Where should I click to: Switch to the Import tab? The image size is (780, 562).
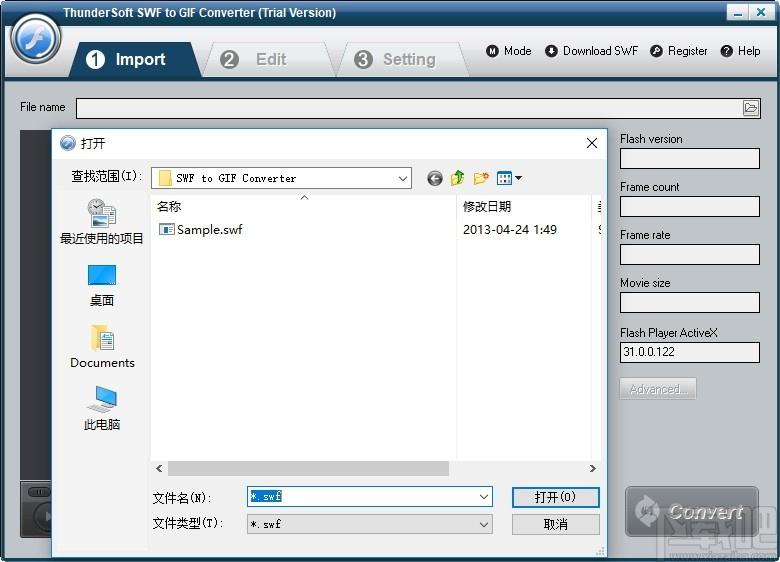(x=134, y=59)
